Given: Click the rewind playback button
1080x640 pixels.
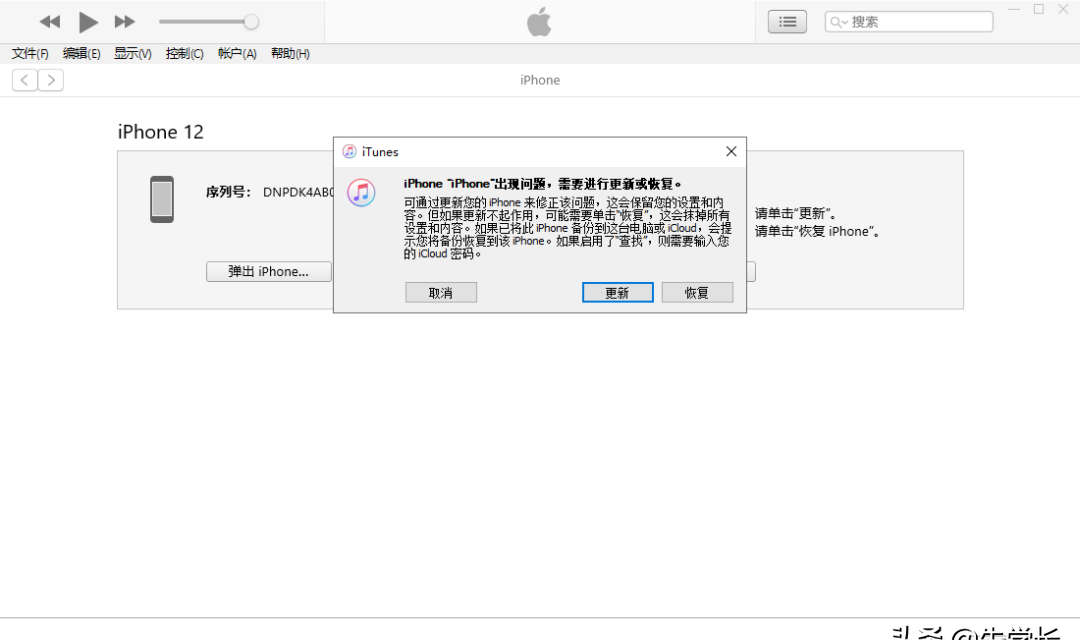Looking at the screenshot, I should [50, 22].
